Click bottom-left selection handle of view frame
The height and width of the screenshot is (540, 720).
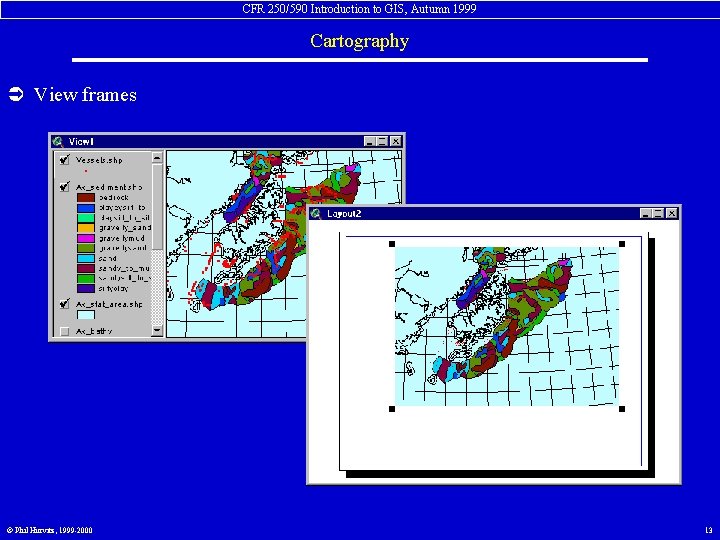pos(392,409)
